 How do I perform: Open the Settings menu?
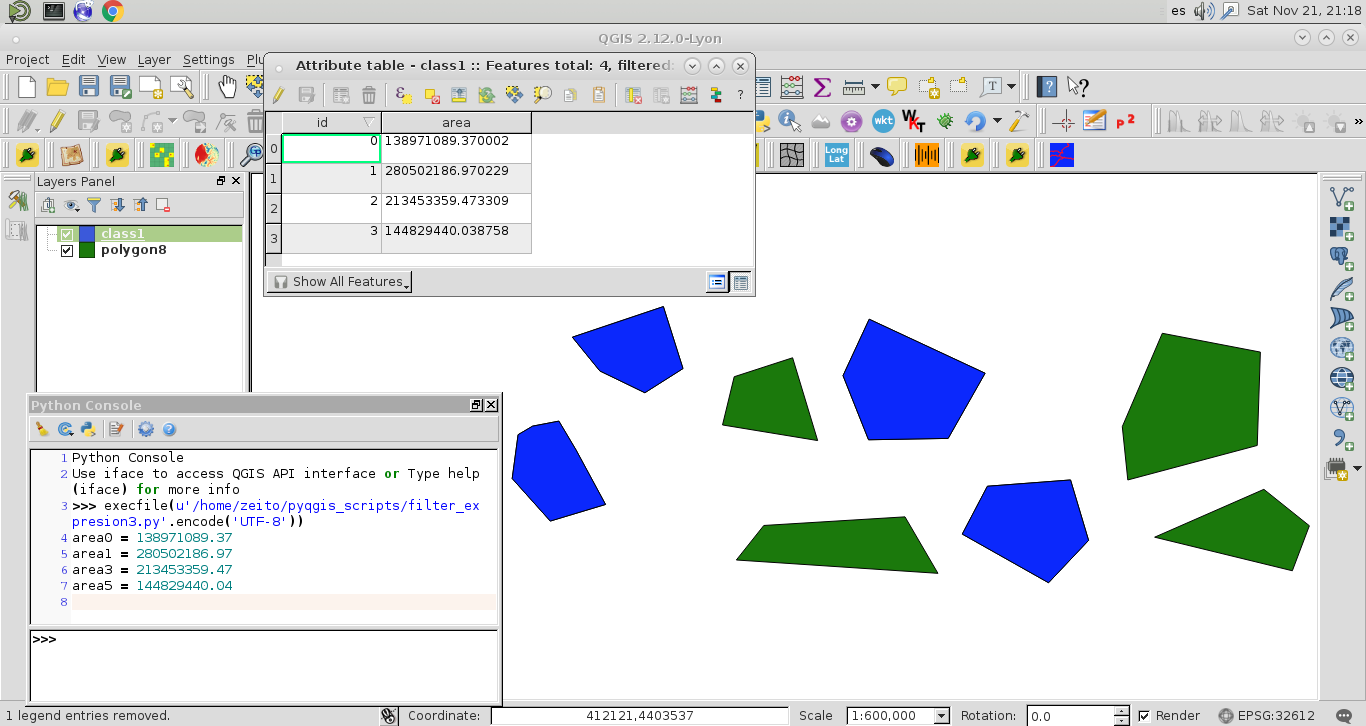coord(208,60)
